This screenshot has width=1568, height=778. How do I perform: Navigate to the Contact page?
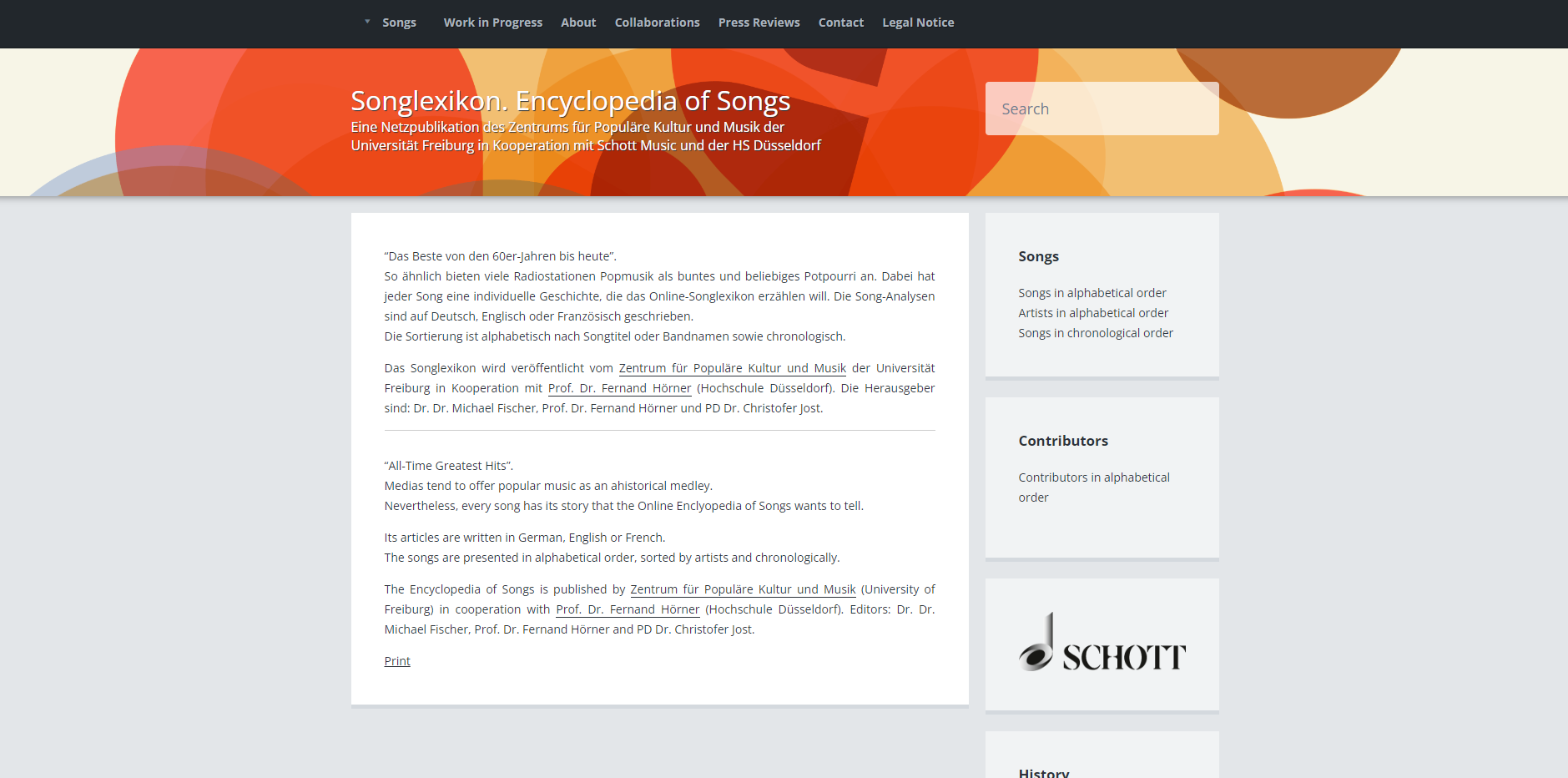pos(840,23)
